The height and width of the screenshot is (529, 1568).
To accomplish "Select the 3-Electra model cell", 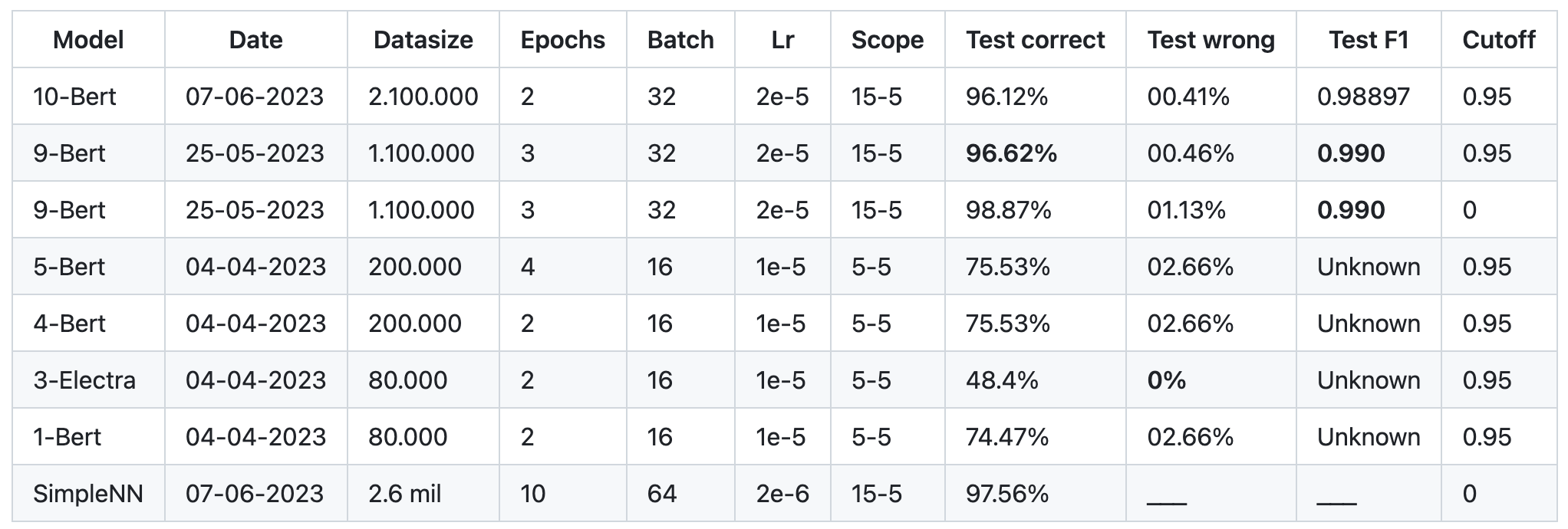I will [84, 380].
